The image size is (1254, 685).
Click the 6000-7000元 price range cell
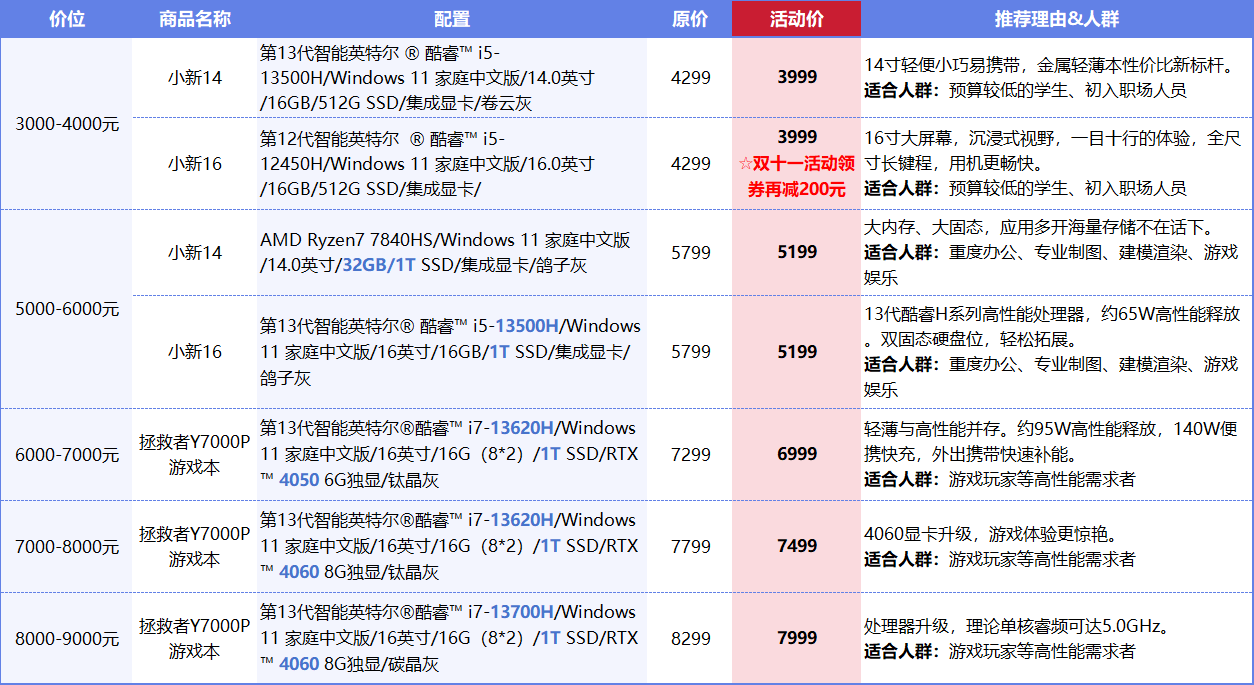[x=67, y=455]
